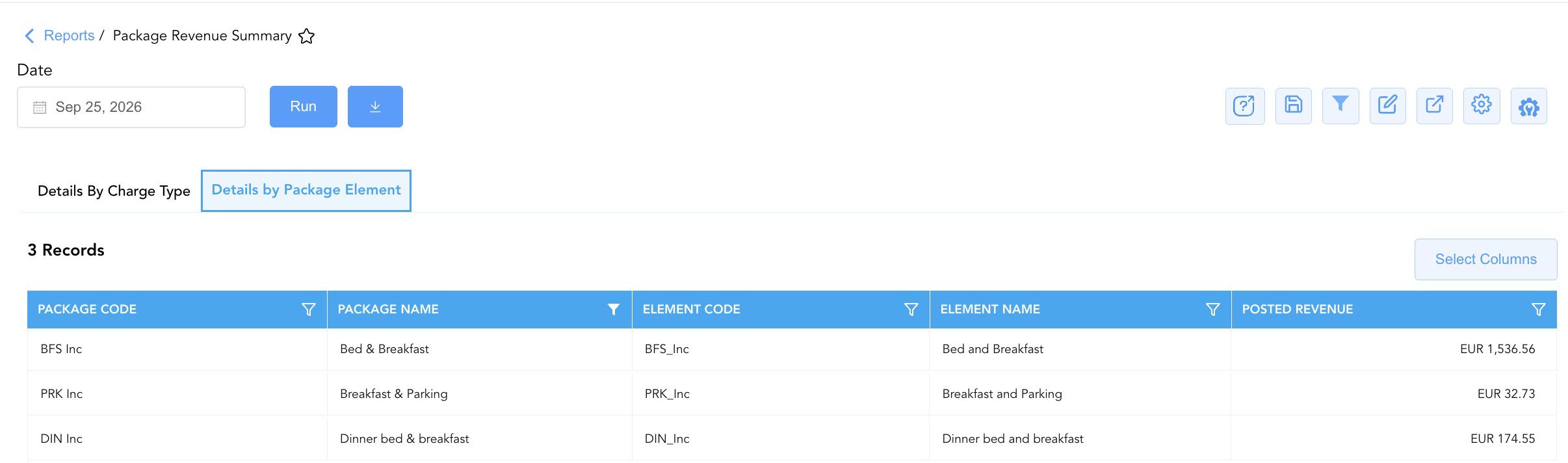The image size is (1568, 463).
Task: Open the settings gear icon
Action: [1482, 105]
